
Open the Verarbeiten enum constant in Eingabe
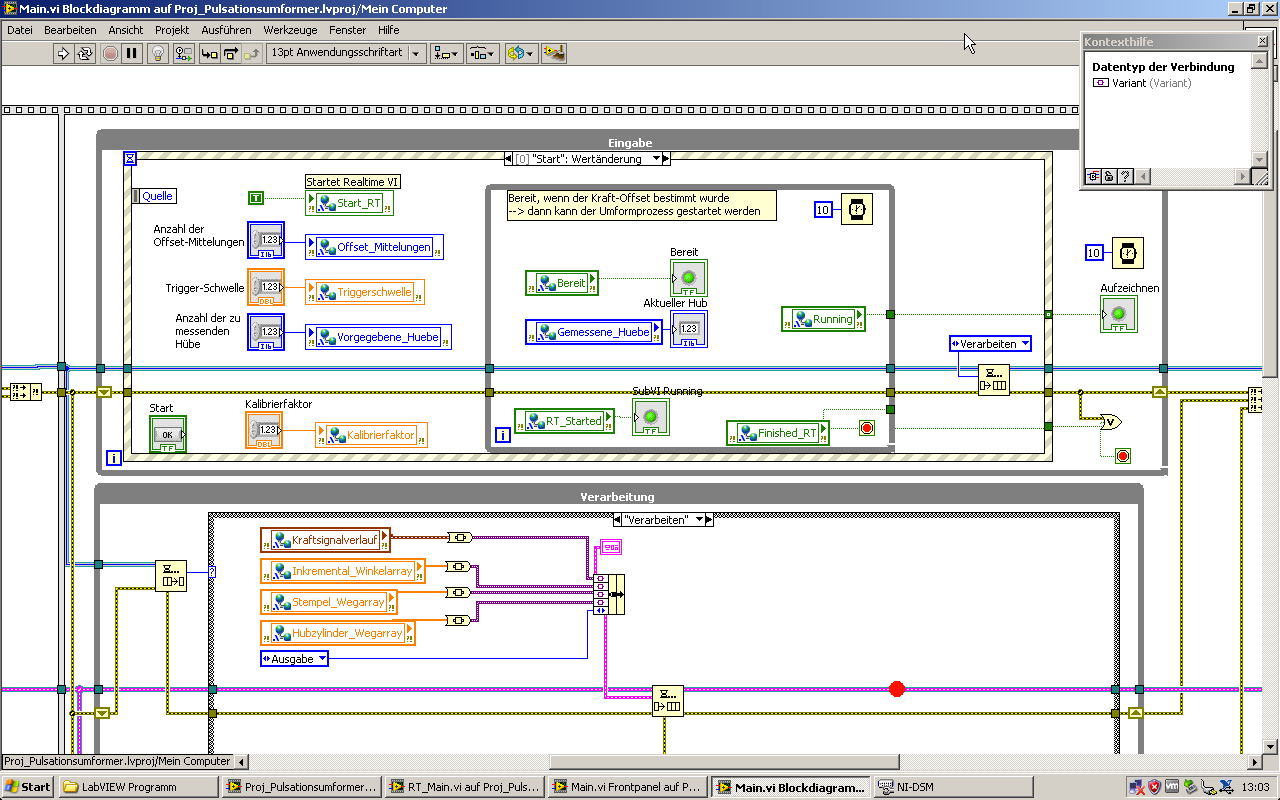990,344
